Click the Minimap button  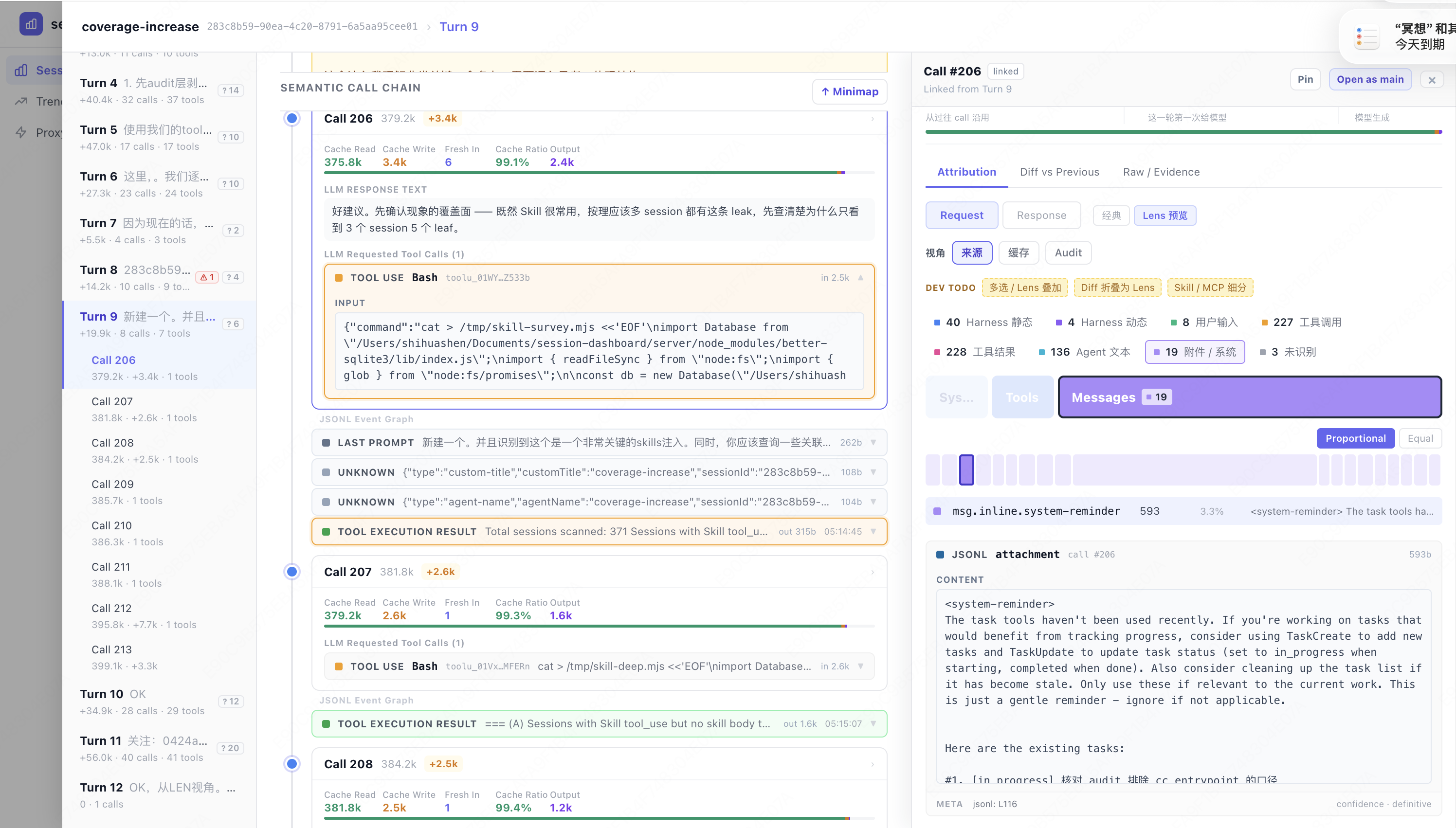point(850,91)
